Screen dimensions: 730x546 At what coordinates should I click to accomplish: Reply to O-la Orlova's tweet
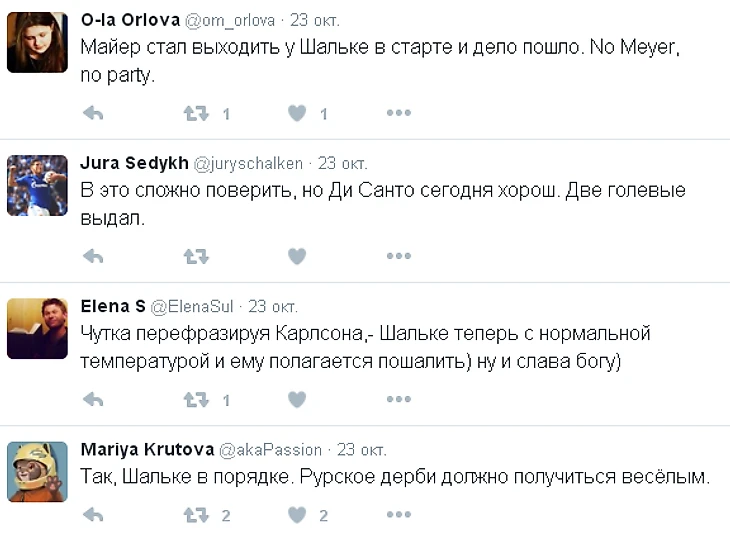tap(93, 114)
